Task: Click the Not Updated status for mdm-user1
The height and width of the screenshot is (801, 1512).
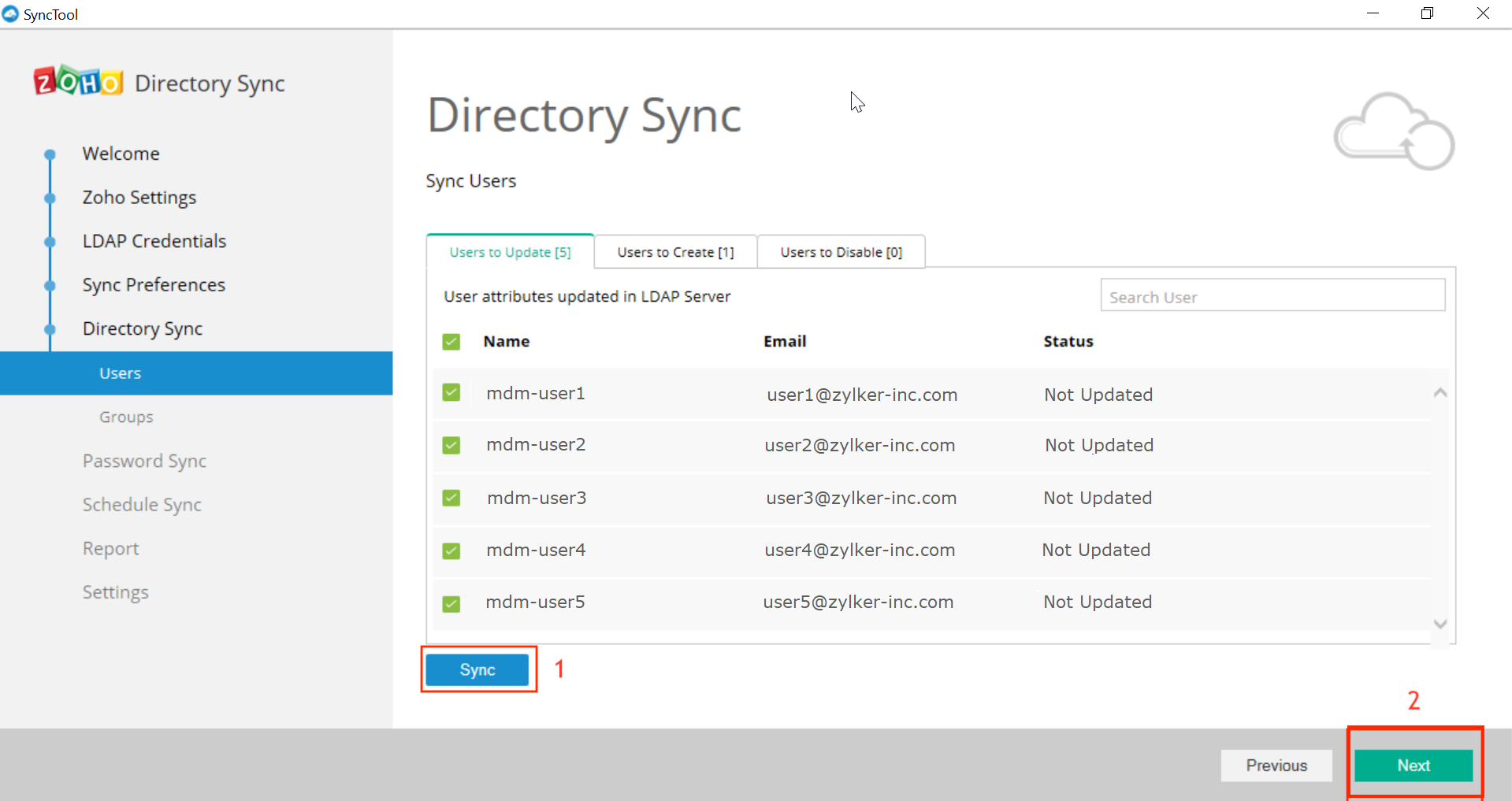Action: pos(1098,395)
